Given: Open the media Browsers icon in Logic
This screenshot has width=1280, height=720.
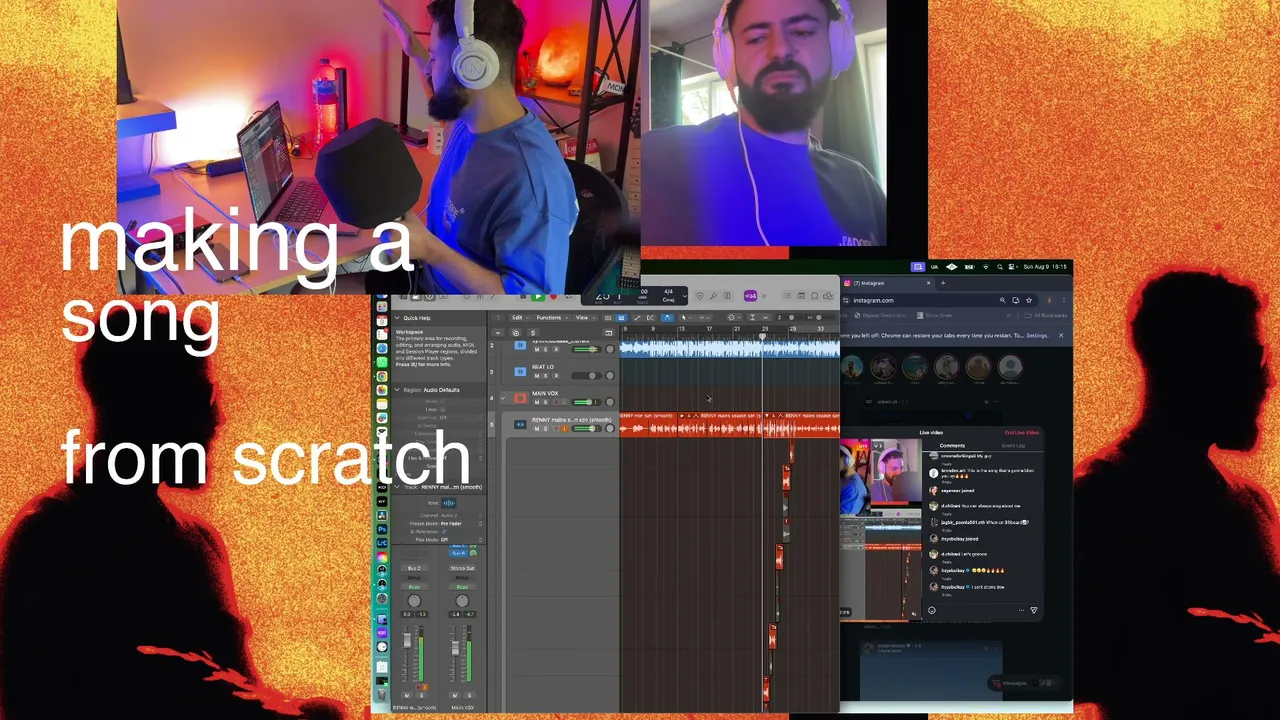Looking at the screenshot, I should [x=828, y=296].
